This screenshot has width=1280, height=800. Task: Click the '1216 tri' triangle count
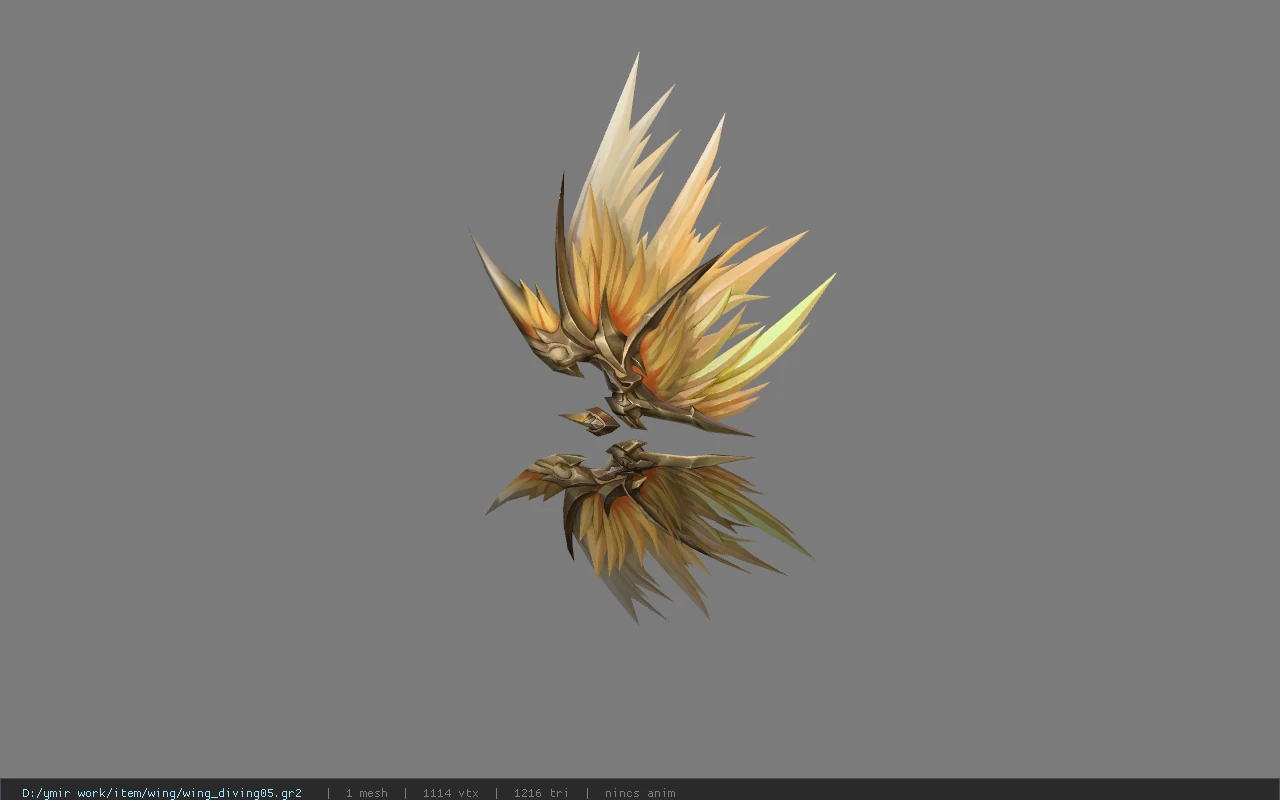[541, 793]
